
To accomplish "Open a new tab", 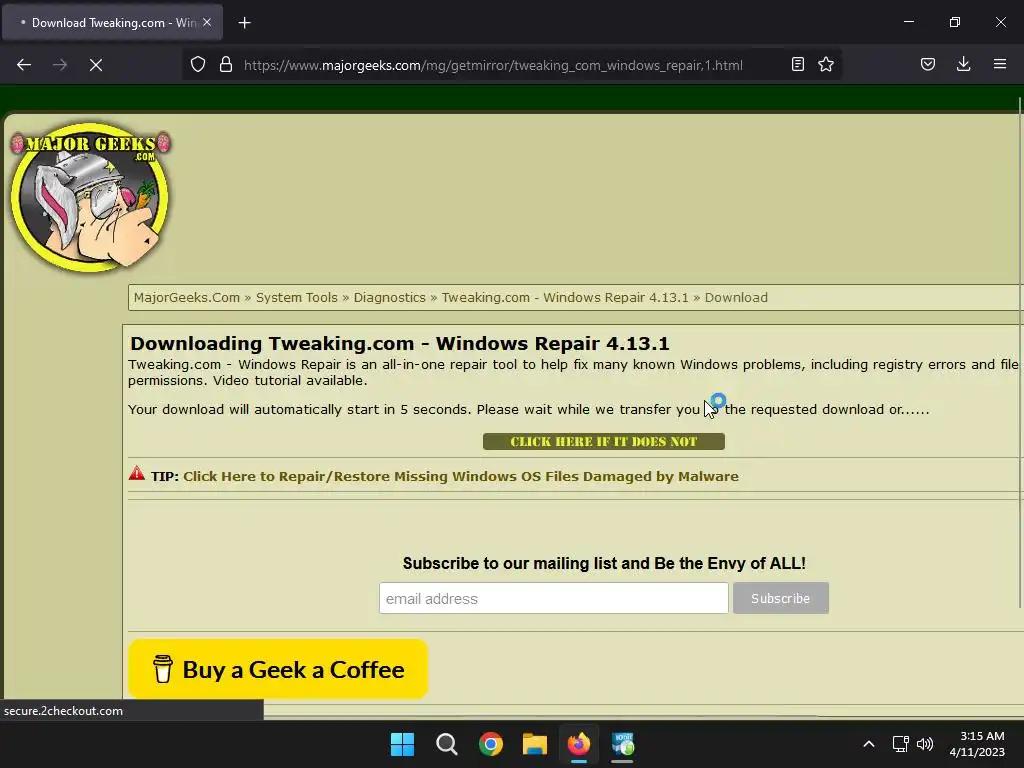I will coord(244,23).
